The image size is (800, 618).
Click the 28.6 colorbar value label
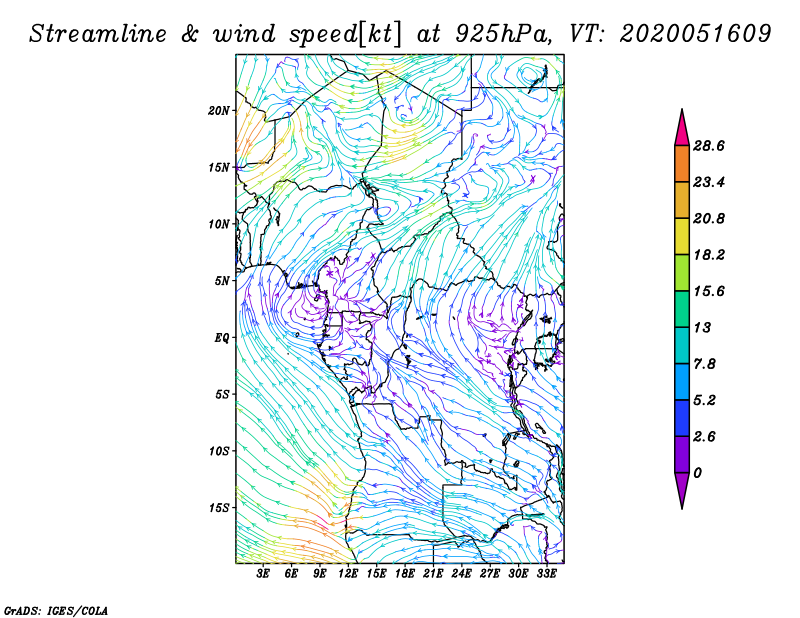[709, 147]
